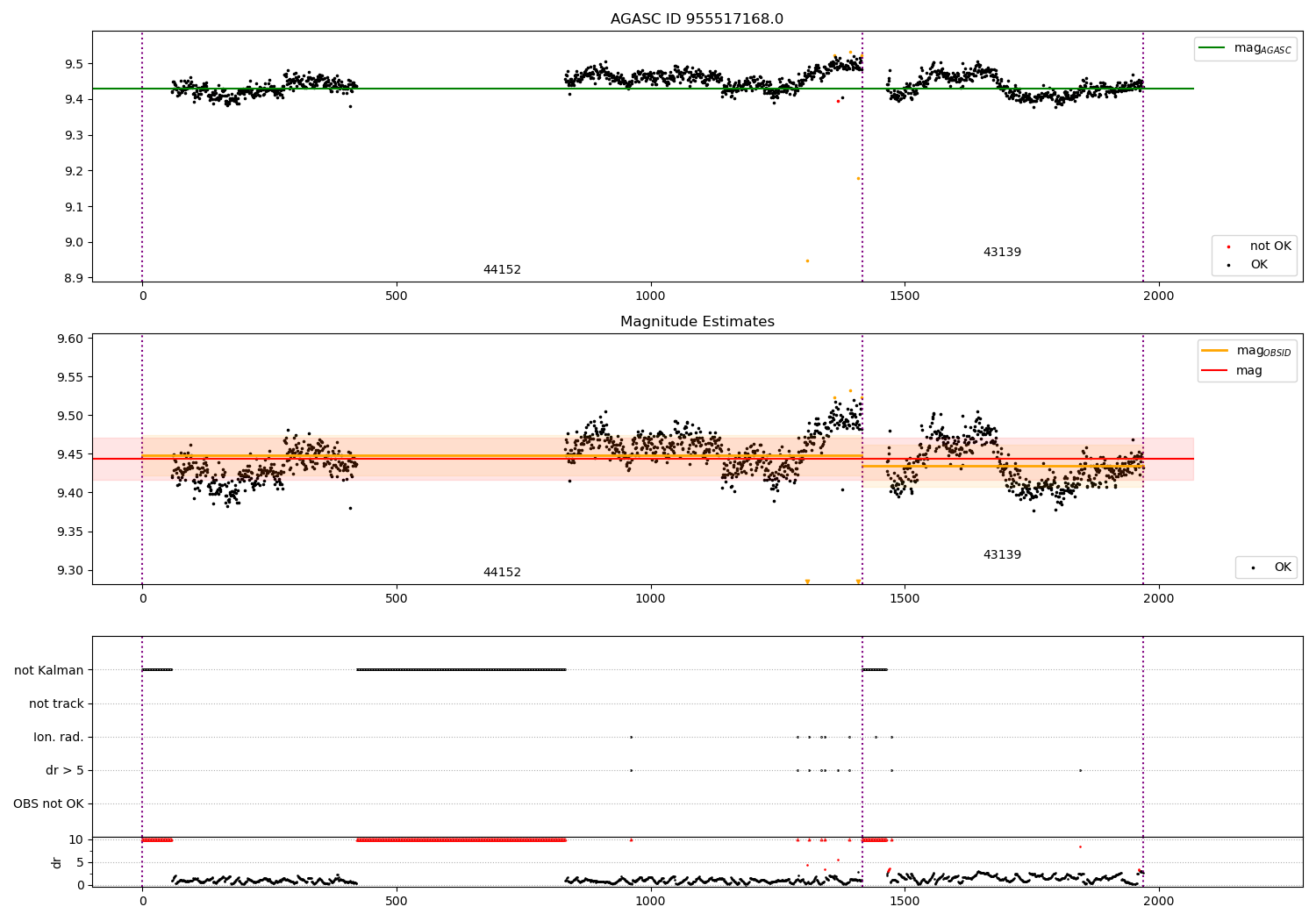The width and height of the screenshot is (1316, 921).
Task: Click the 9.0 tick on top plot
Action: (x=75, y=243)
